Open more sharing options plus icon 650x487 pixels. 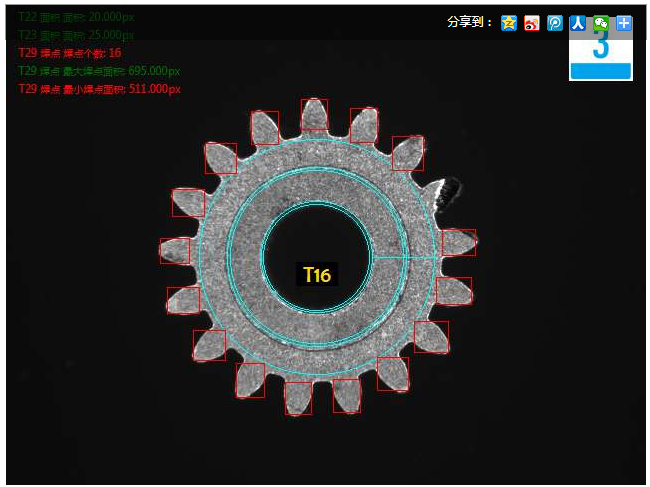[x=624, y=23]
